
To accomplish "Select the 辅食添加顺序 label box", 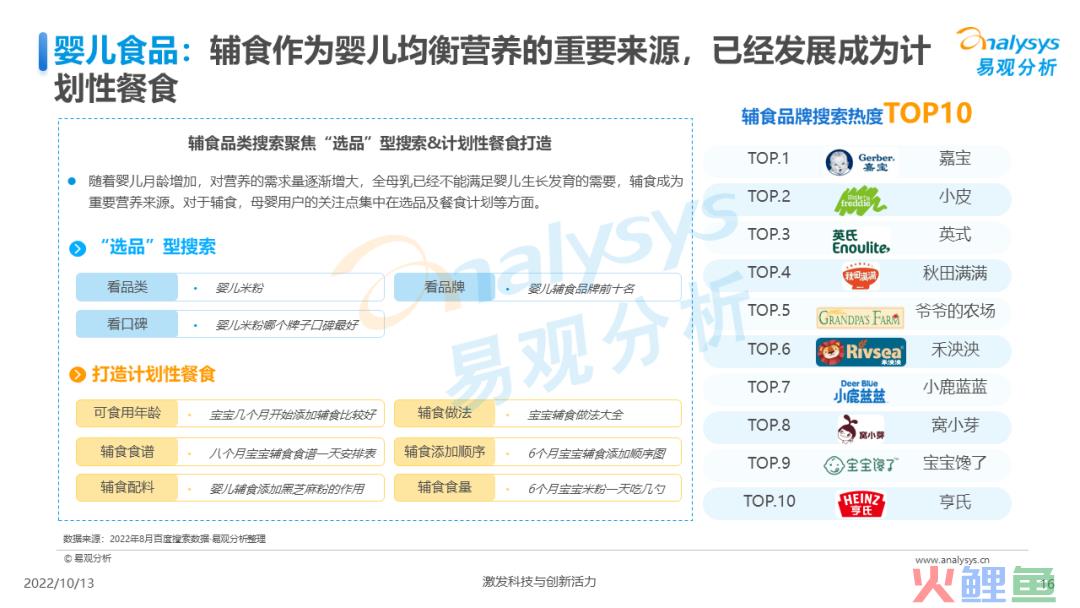I will pyautogui.click(x=444, y=452).
